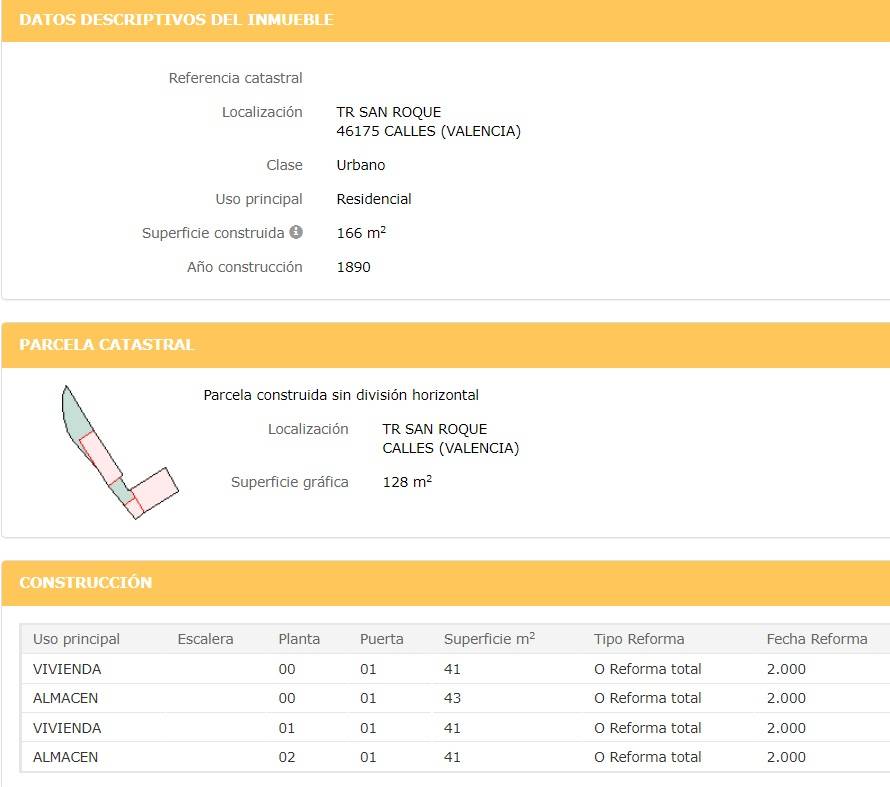Image resolution: width=890 pixels, height=787 pixels.
Task: Click the 46175 CALLES (VALENCIA) address line
Action: [428, 131]
